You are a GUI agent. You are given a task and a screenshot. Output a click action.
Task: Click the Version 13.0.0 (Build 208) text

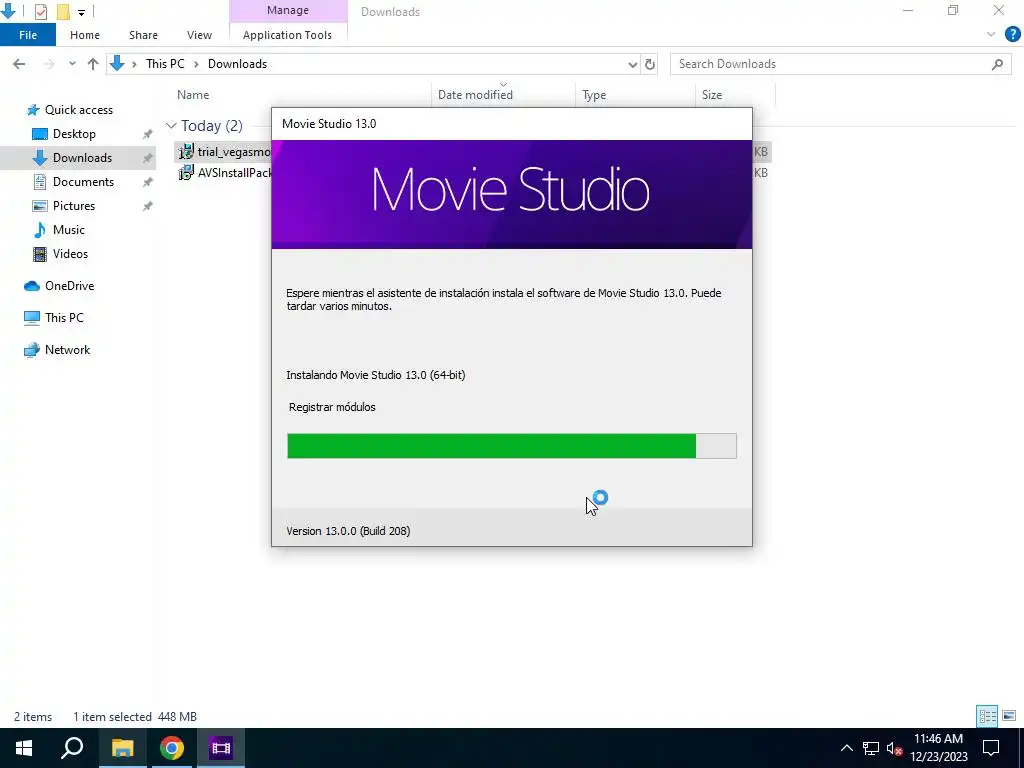click(348, 531)
